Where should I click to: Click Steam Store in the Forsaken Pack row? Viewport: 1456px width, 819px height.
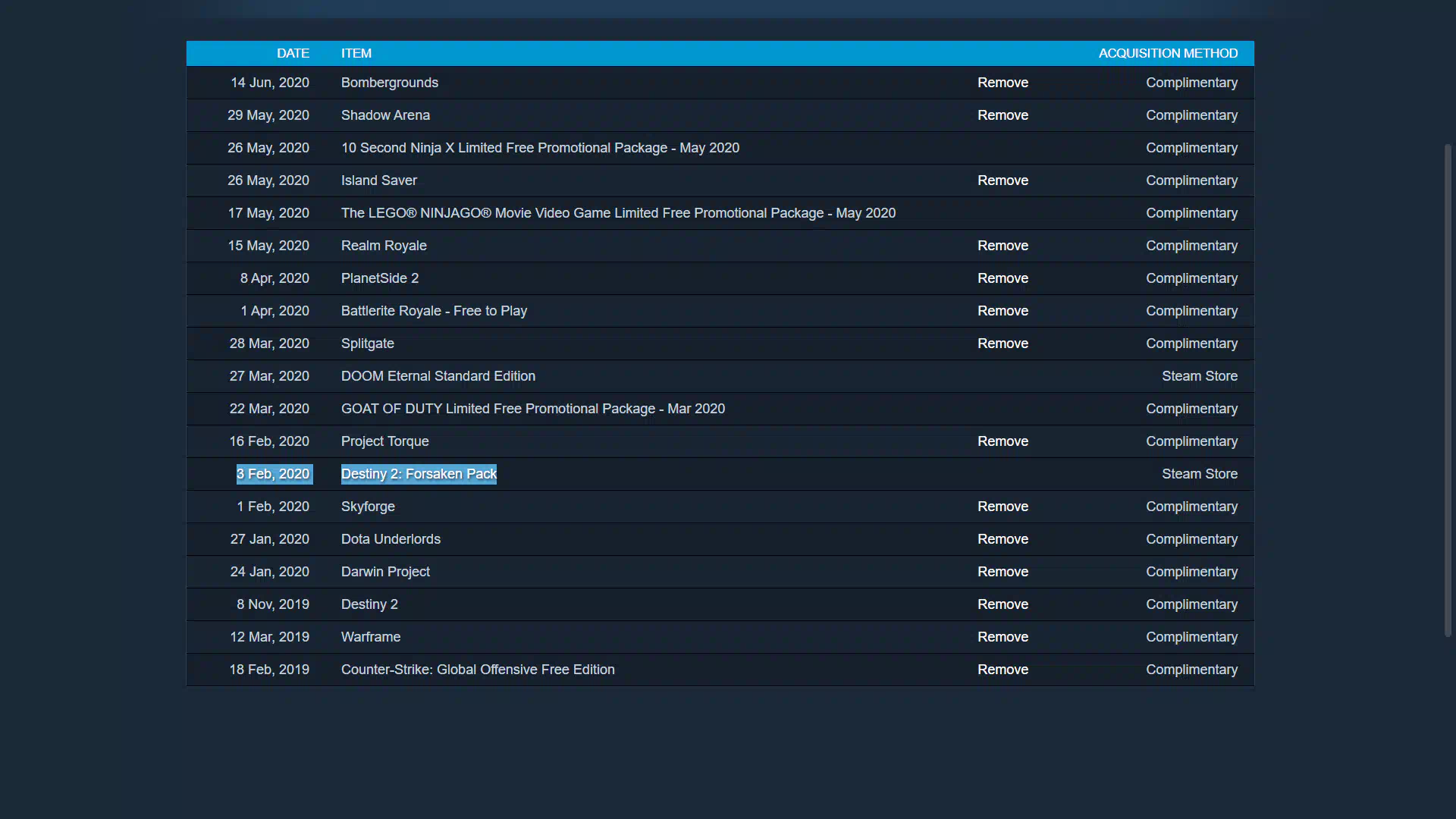click(1200, 474)
